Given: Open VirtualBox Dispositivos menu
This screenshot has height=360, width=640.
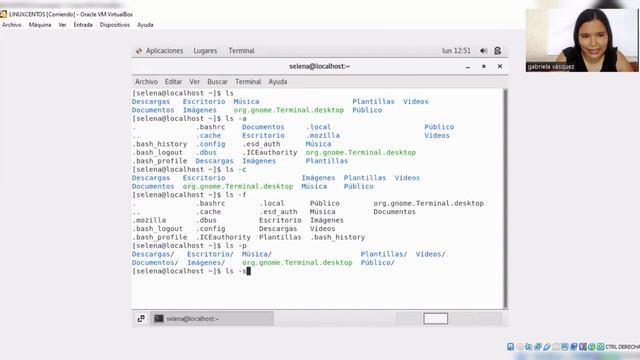Looking at the screenshot, I should click(115, 25).
